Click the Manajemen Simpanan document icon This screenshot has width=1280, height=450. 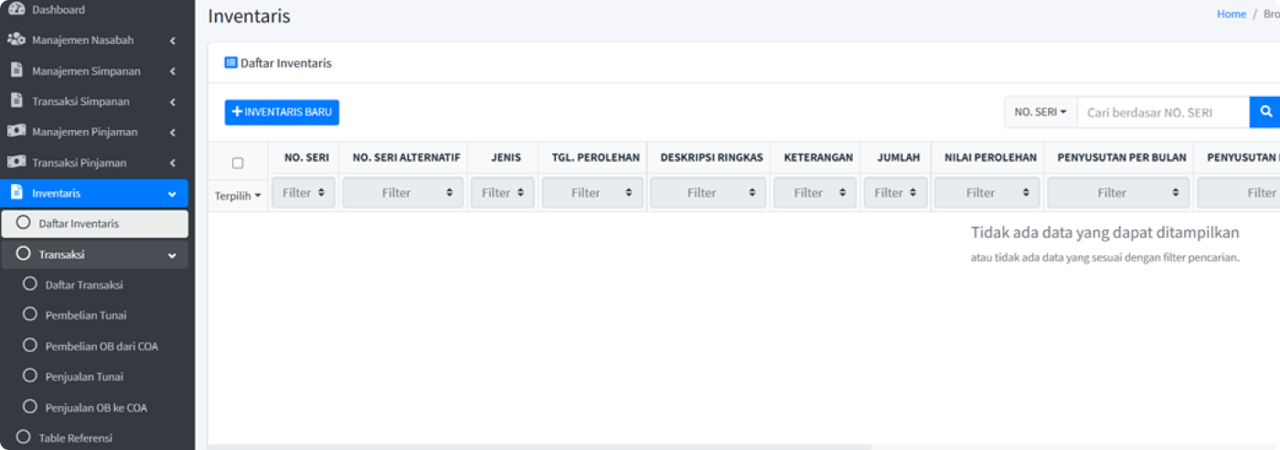(x=16, y=71)
